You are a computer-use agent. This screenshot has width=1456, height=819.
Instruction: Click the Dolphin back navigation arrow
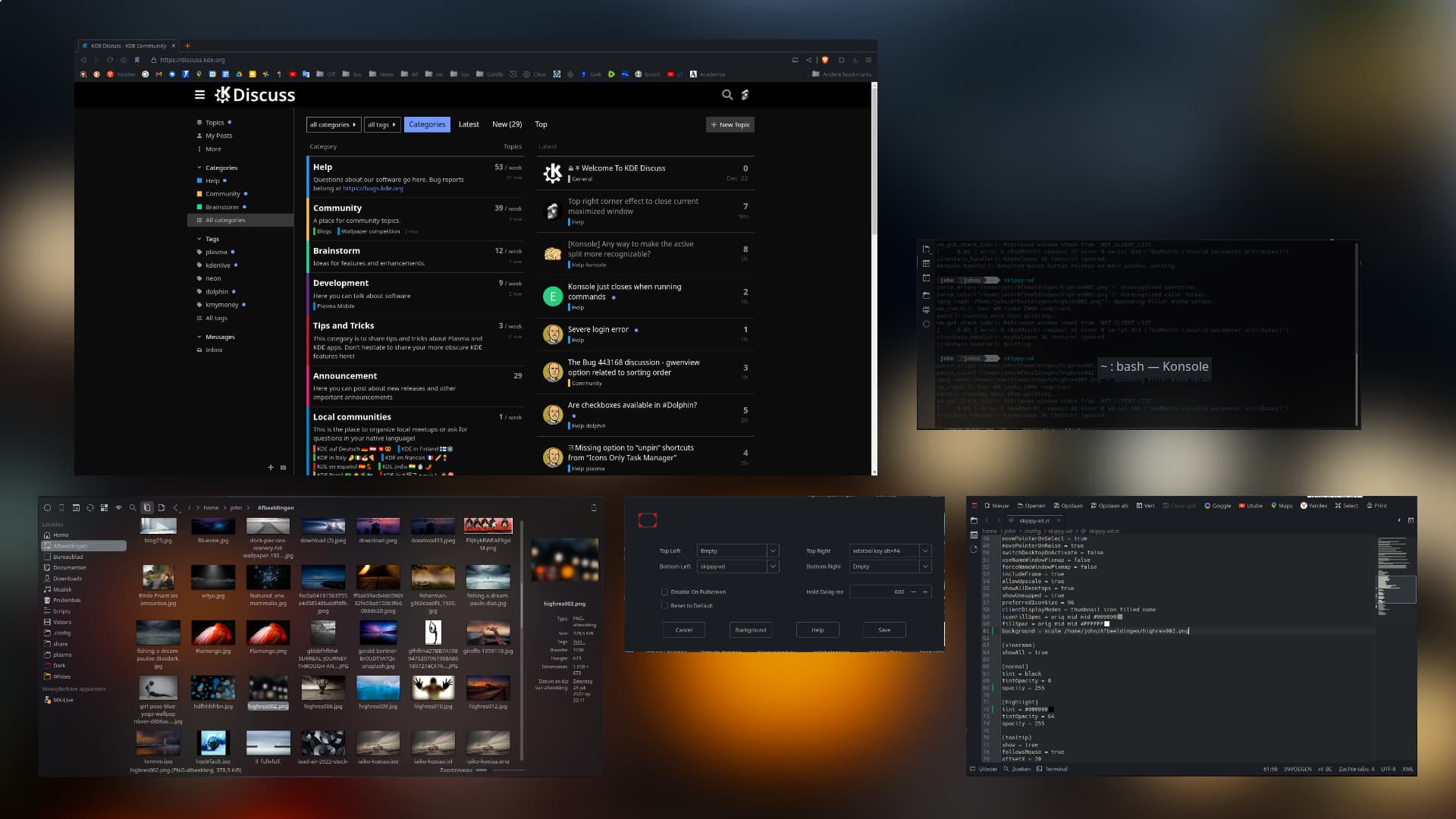point(176,508)
